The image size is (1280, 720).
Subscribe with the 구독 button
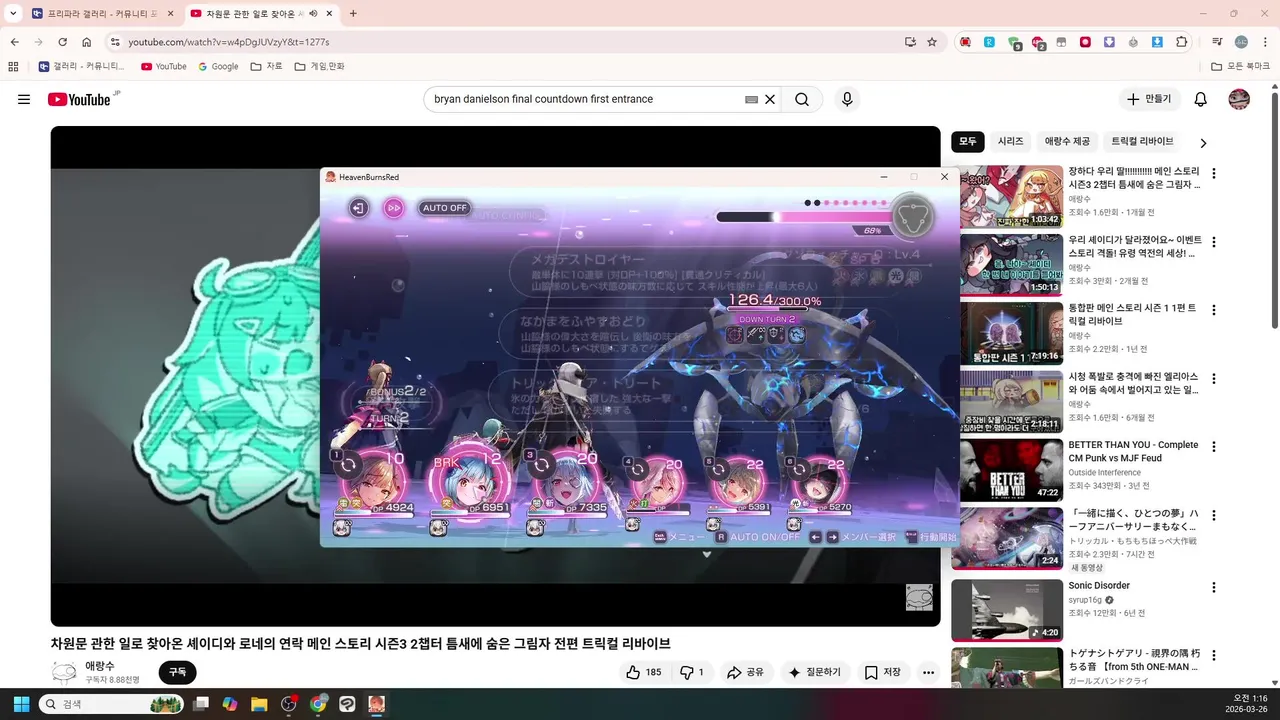point(177,672)
